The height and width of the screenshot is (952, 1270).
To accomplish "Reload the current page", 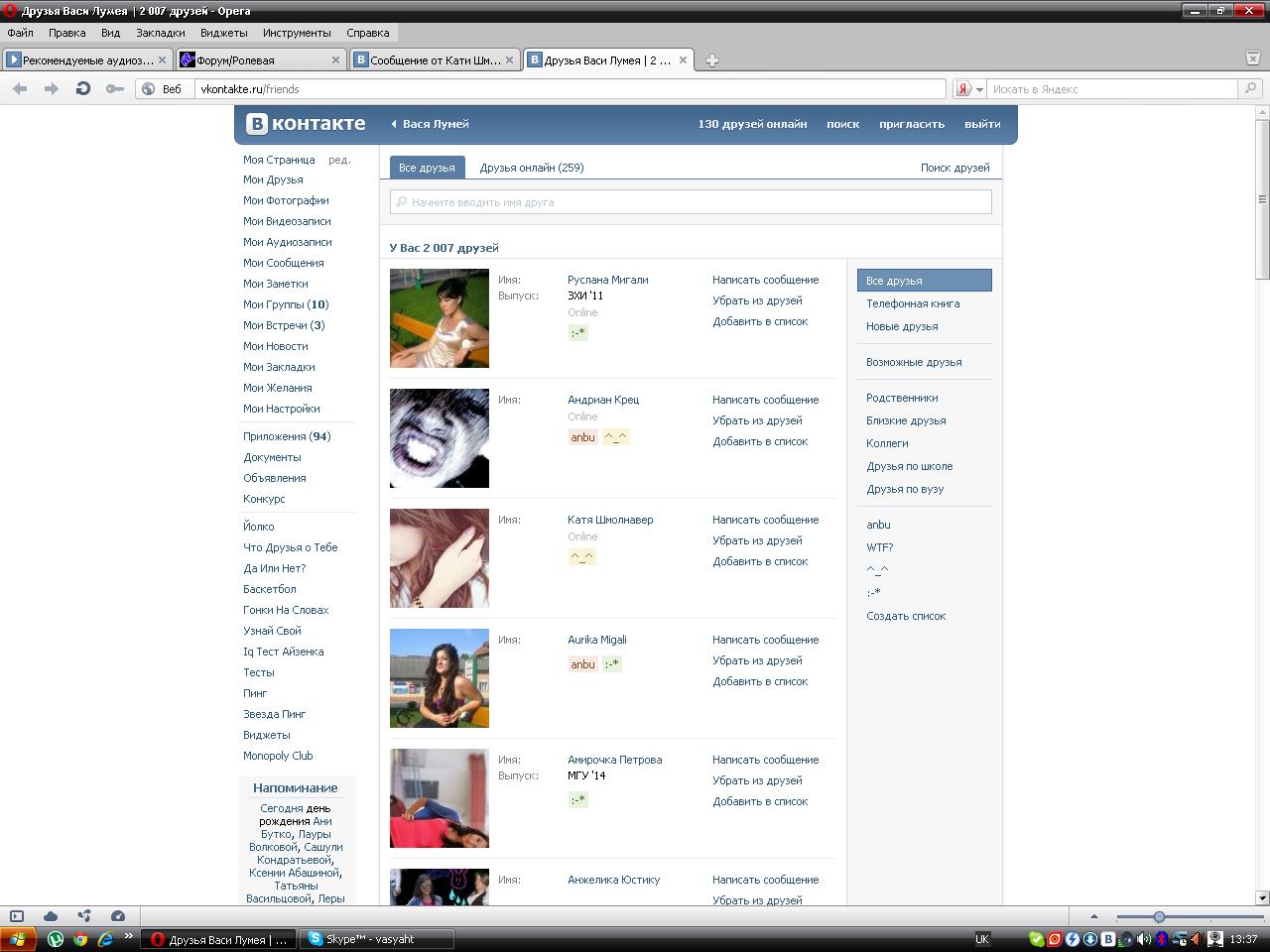I will [x=83, y=89].
